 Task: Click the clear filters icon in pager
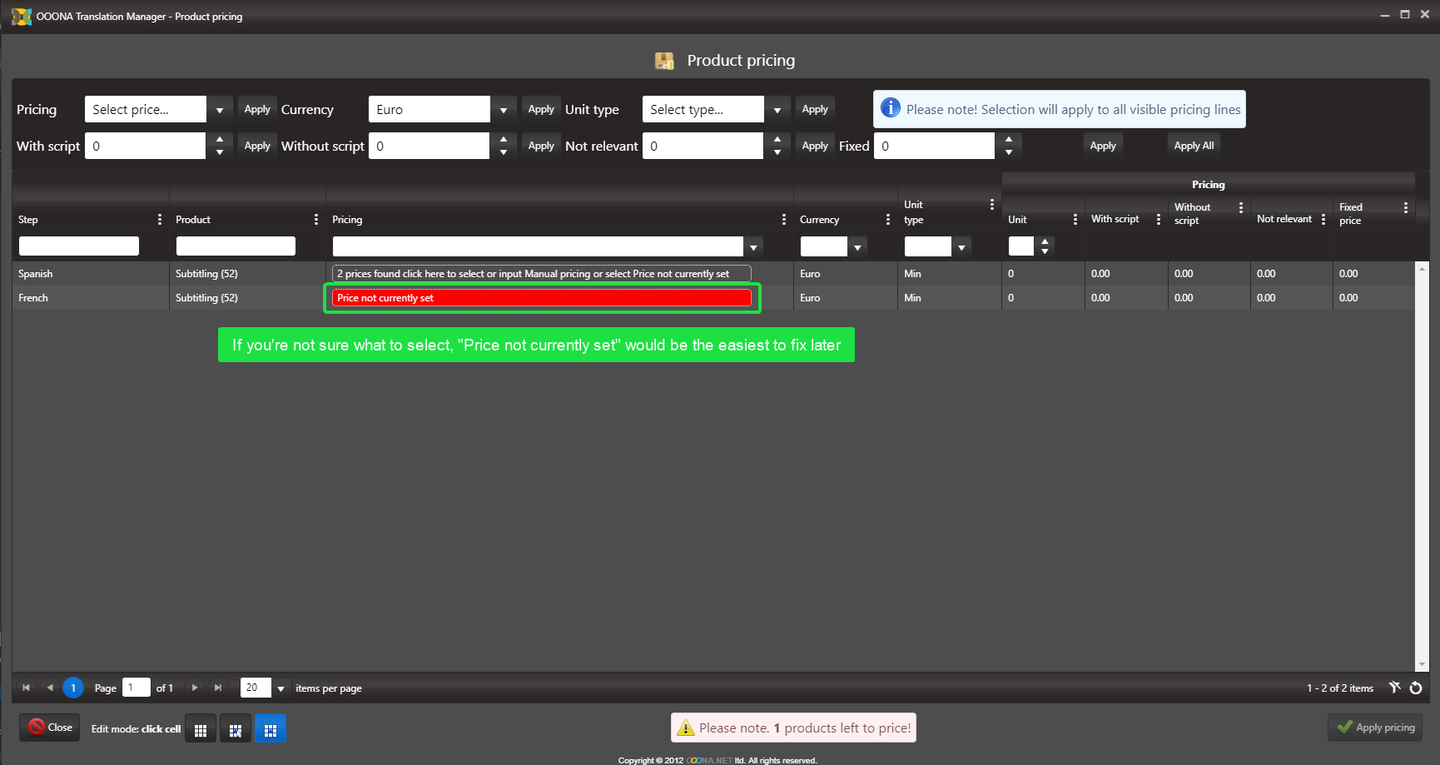pyautogui.click(x=1395, y=688)
